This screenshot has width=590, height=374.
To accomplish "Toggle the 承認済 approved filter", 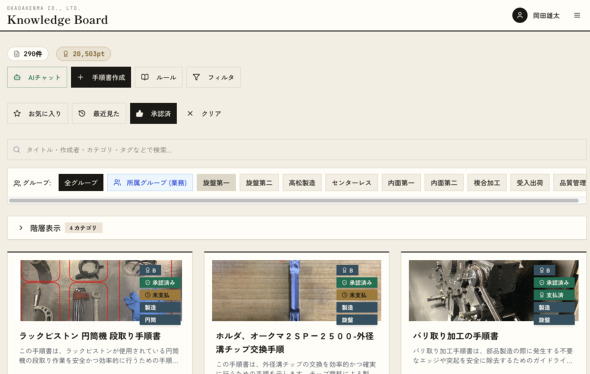I will coord(154,113).
